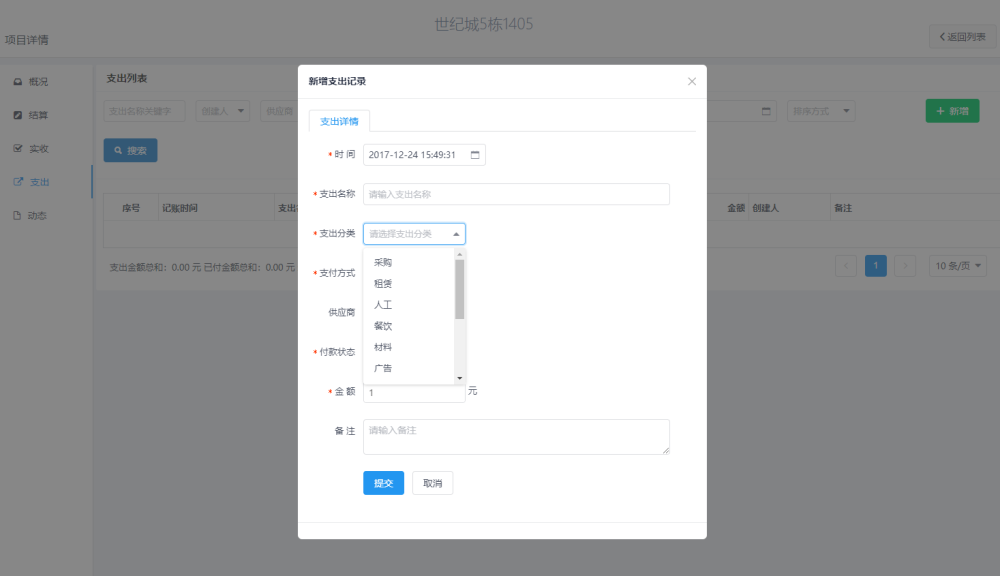Choose 广告 from the category list
The image size is (1000, 576).
coord(409,368)
